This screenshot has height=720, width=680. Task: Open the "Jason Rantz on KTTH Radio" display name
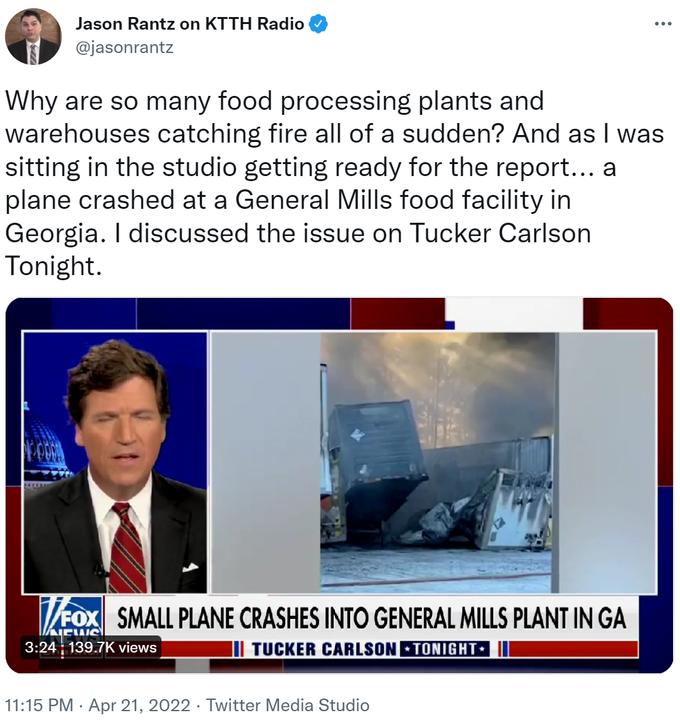[x=189, y=25]
